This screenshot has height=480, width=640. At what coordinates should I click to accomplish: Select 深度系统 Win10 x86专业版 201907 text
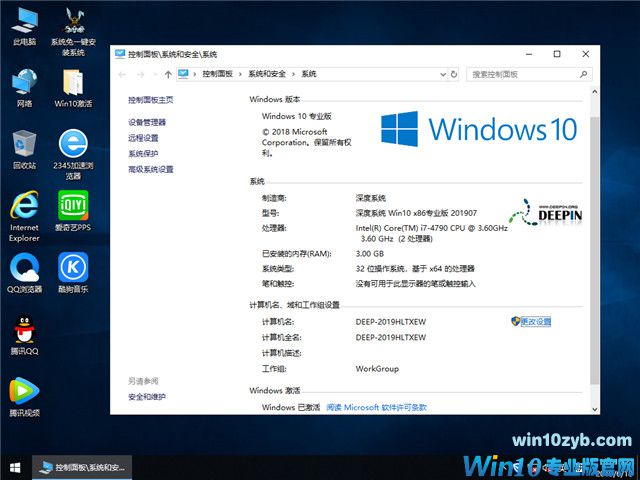(416, 213)
